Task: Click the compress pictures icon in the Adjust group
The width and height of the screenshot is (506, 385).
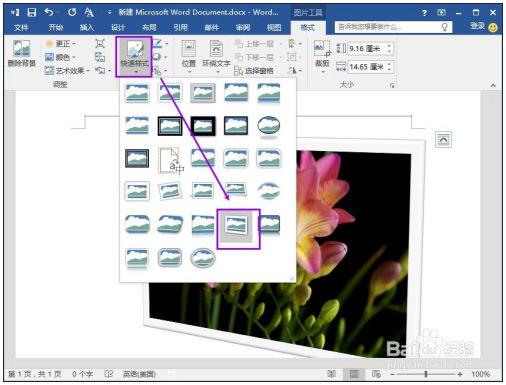Action: (x=100, y=43)
